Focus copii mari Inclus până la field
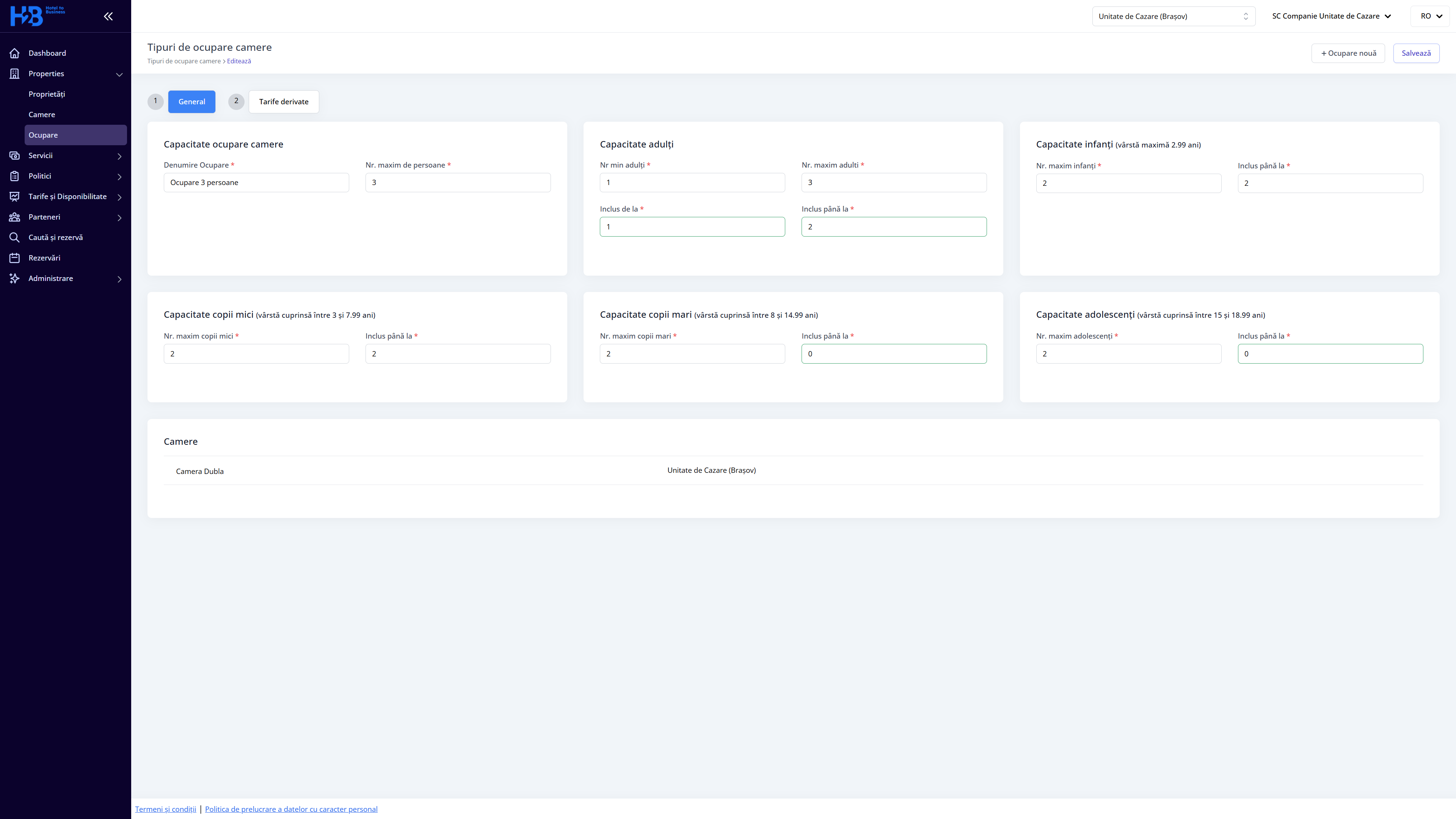This screenshot has width=1456, height=819. (894, 354)
